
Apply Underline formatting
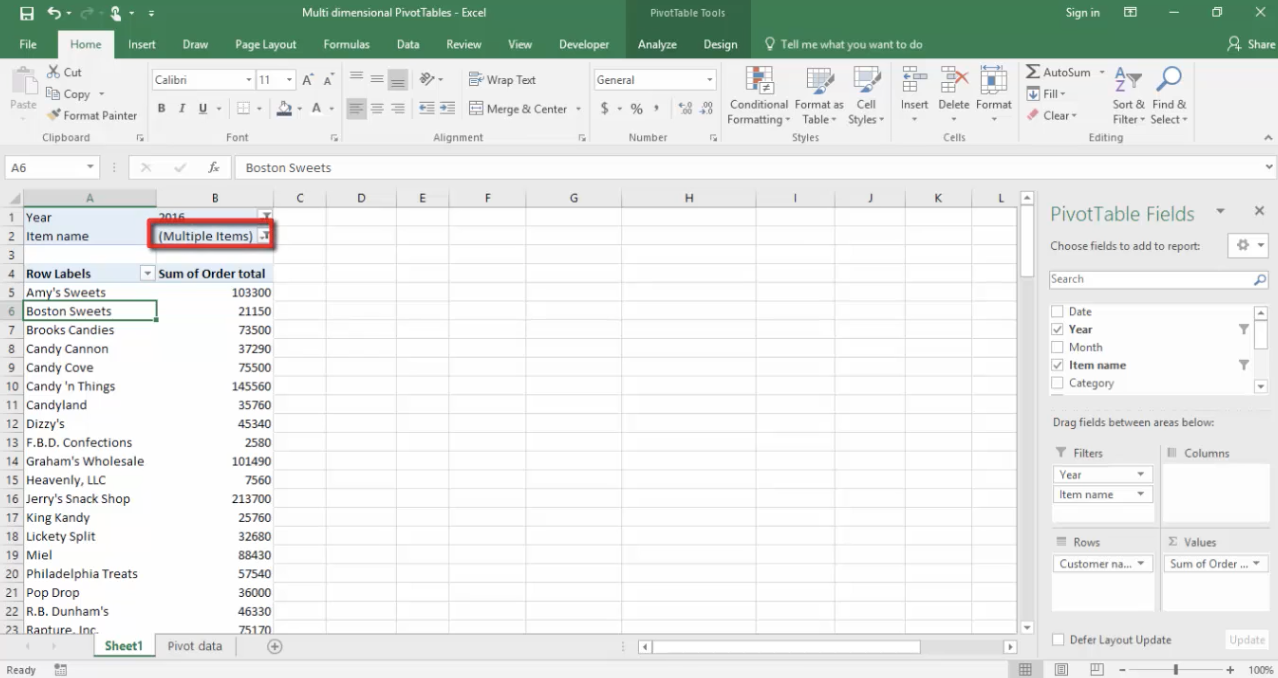(203, 109)
